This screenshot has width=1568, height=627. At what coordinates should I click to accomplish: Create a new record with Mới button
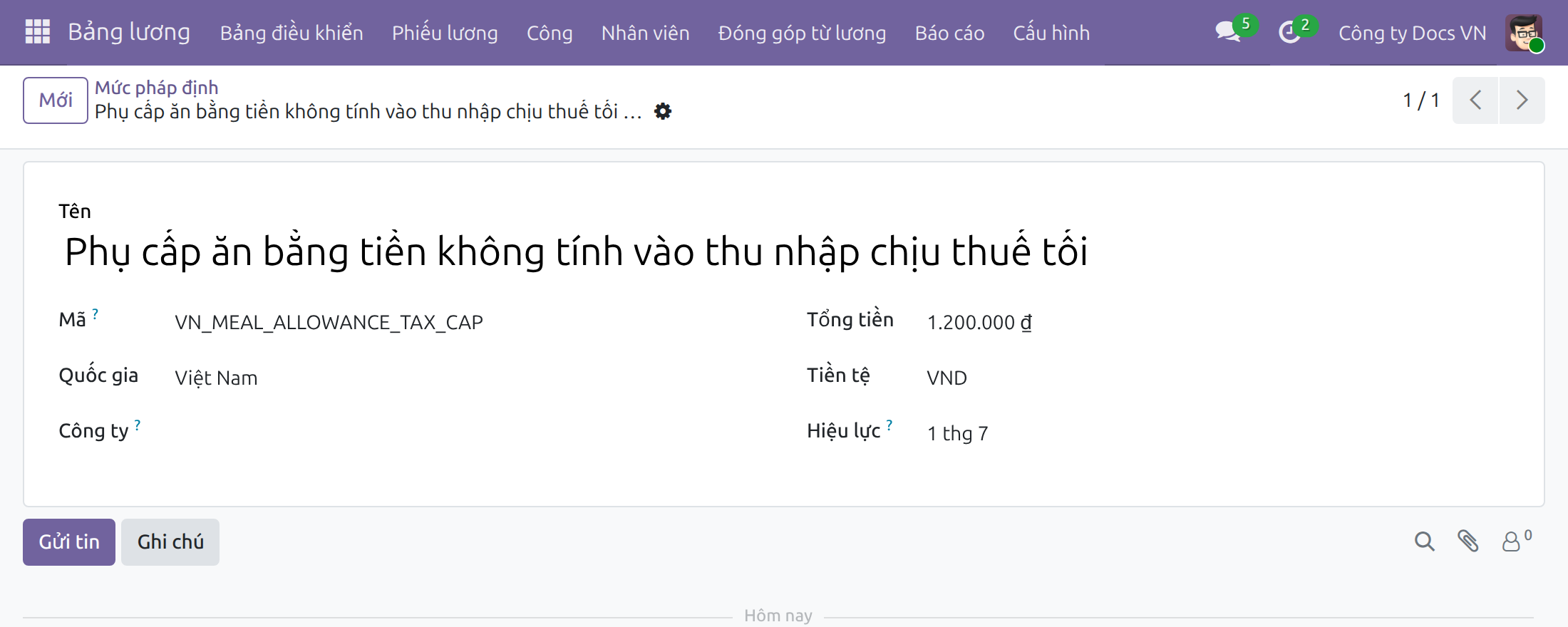56,100
